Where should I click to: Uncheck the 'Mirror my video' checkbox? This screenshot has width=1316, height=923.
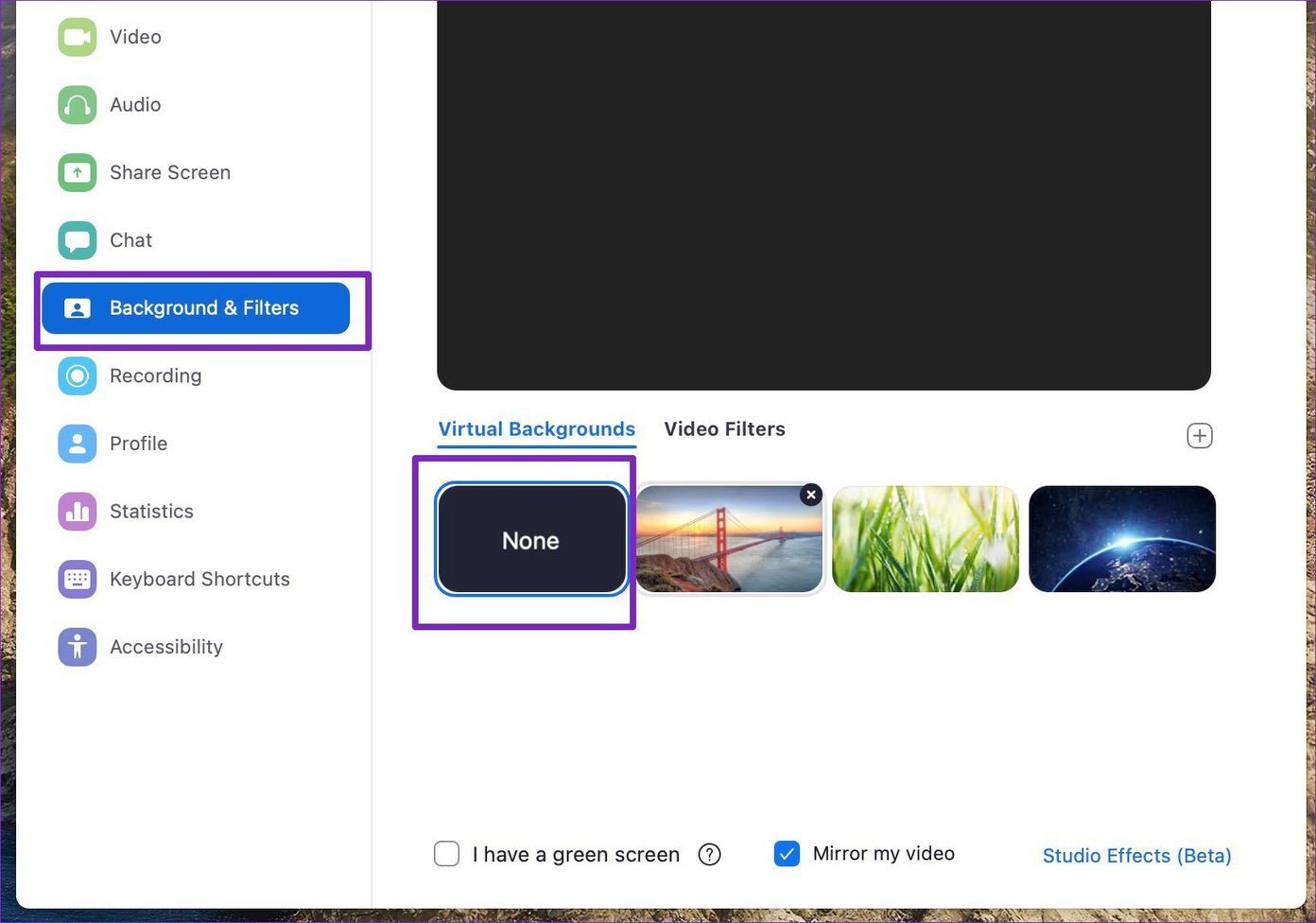pos(787,854)
